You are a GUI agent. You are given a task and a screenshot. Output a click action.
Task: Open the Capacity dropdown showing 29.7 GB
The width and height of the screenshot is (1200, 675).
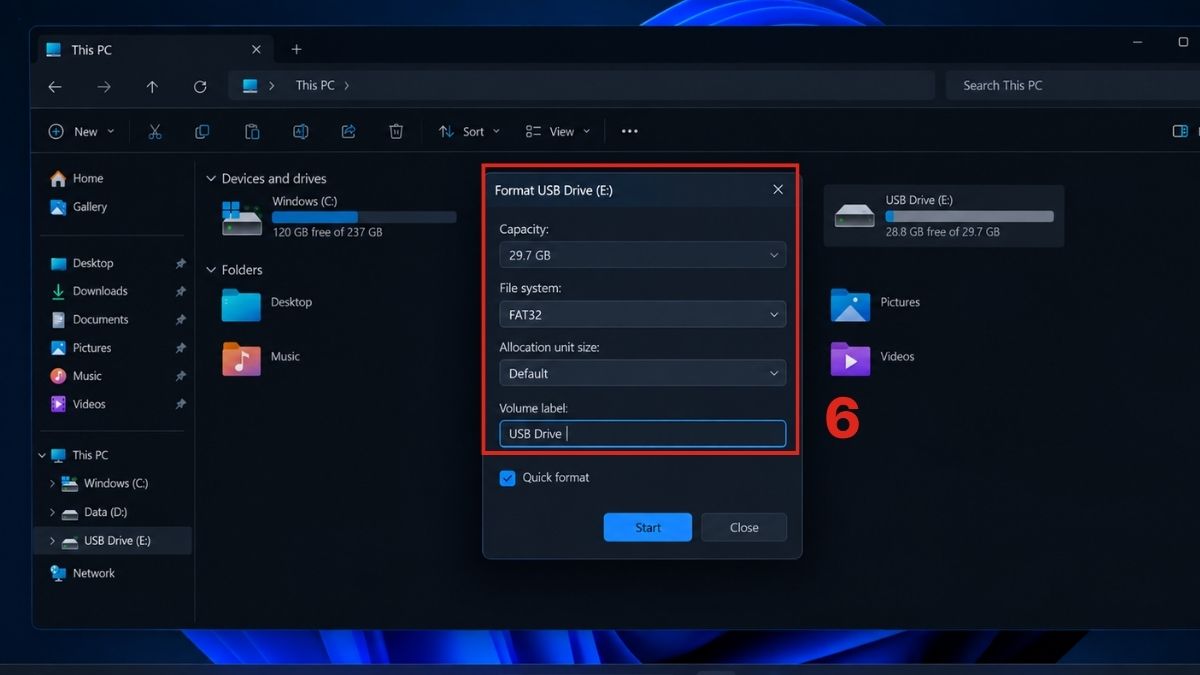click(642, 255)
